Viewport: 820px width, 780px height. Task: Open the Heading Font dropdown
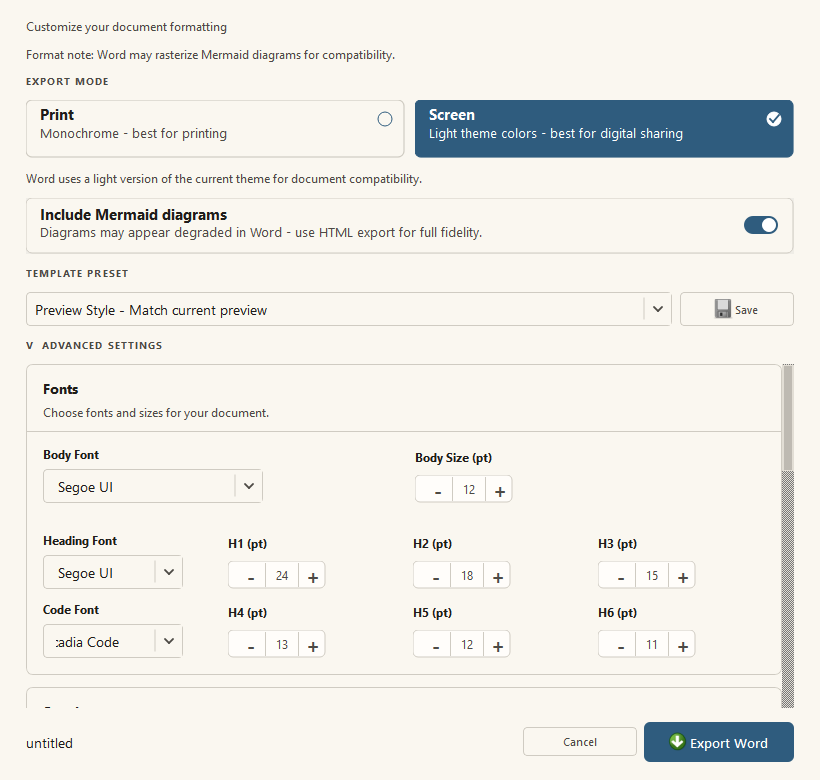(x=112, y=572)
